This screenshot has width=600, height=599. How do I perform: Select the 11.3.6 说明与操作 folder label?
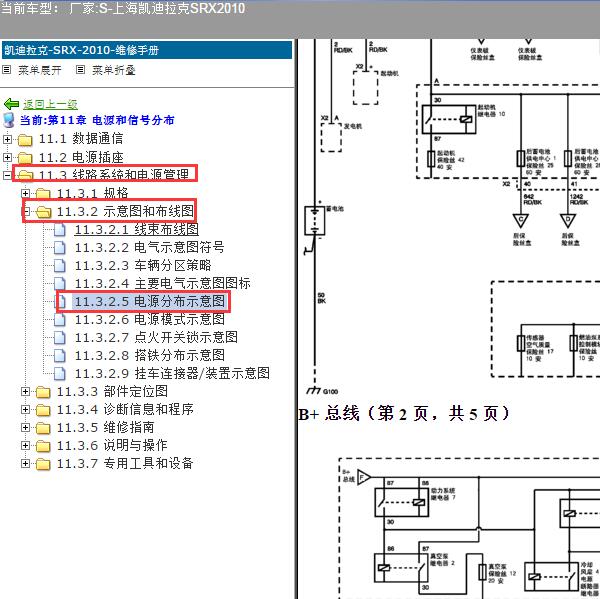pyautogui.click(x=112, y=445)
